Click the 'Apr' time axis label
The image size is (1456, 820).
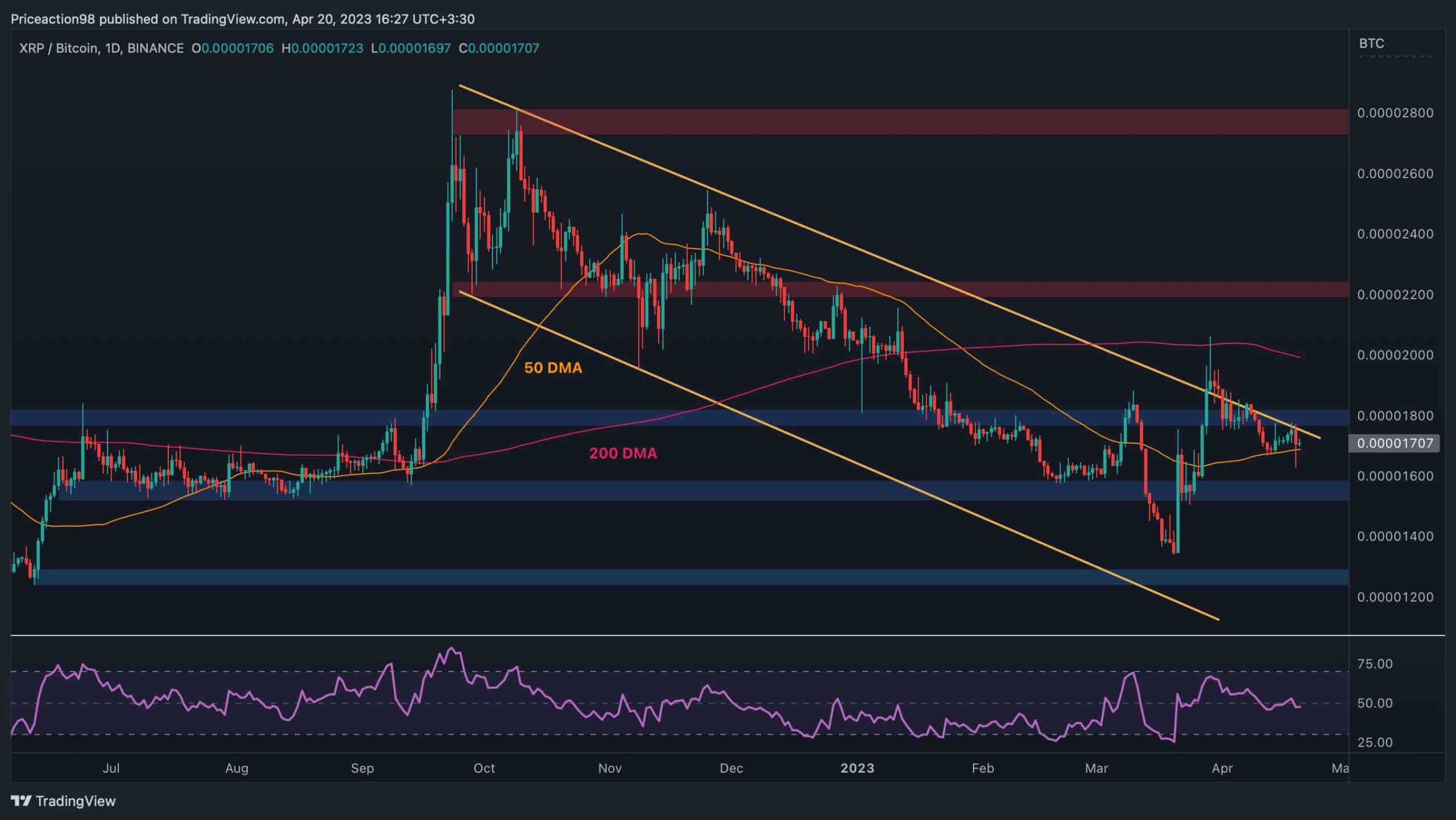tap(1222, 768)
